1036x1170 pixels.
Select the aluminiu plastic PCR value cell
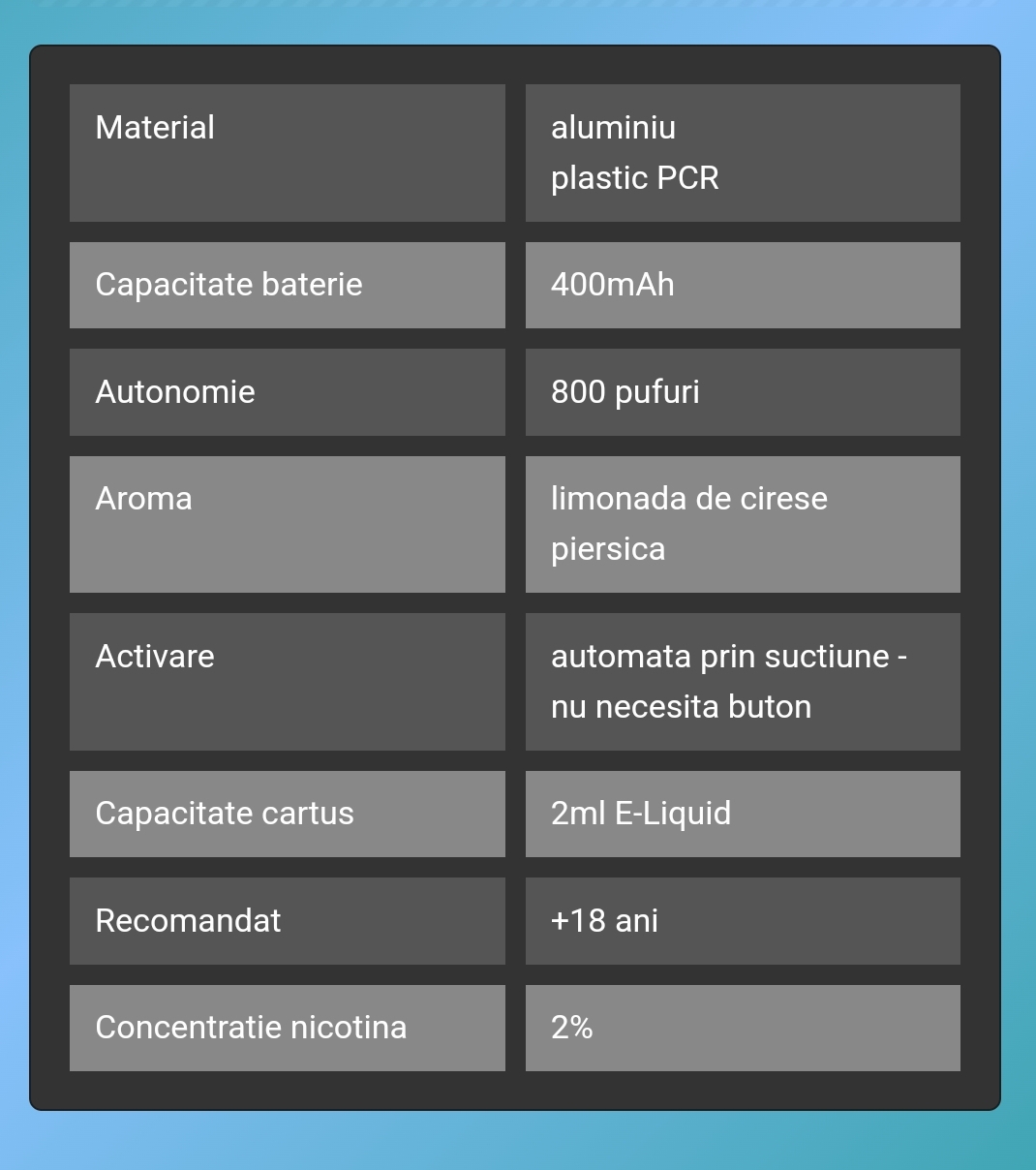click(x=743, y=153)
